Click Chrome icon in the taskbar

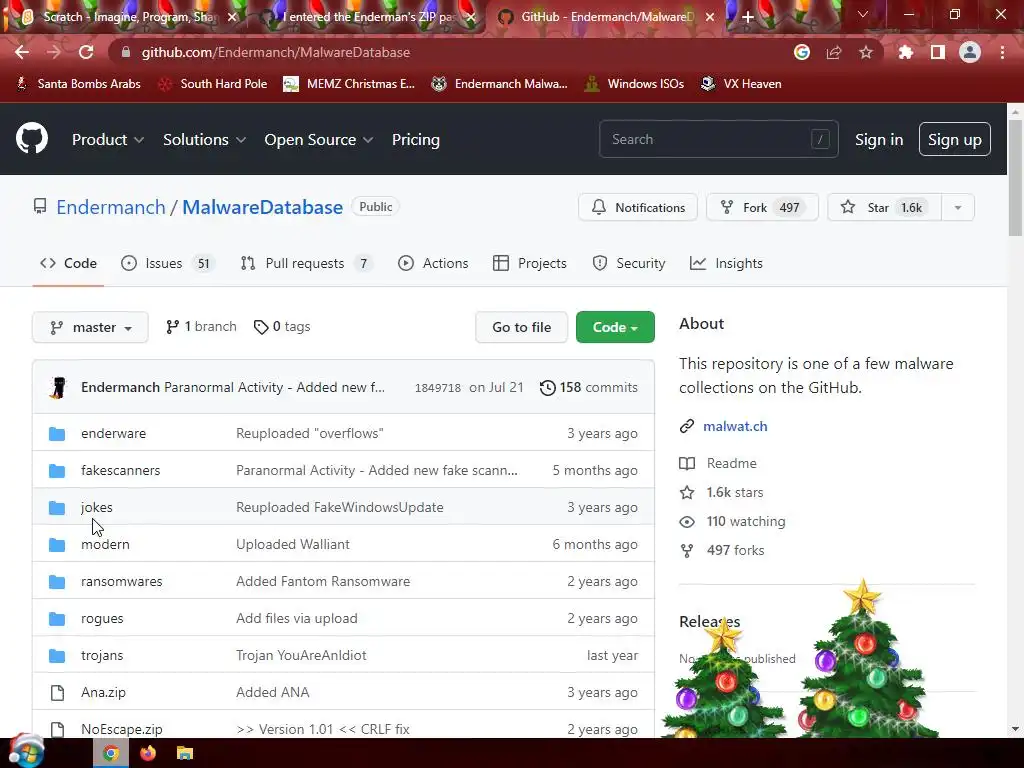click(111, 753)
